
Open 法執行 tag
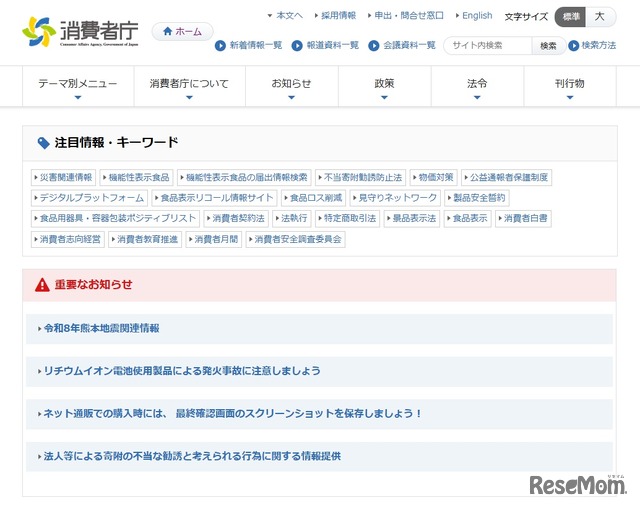coord(292,218)
